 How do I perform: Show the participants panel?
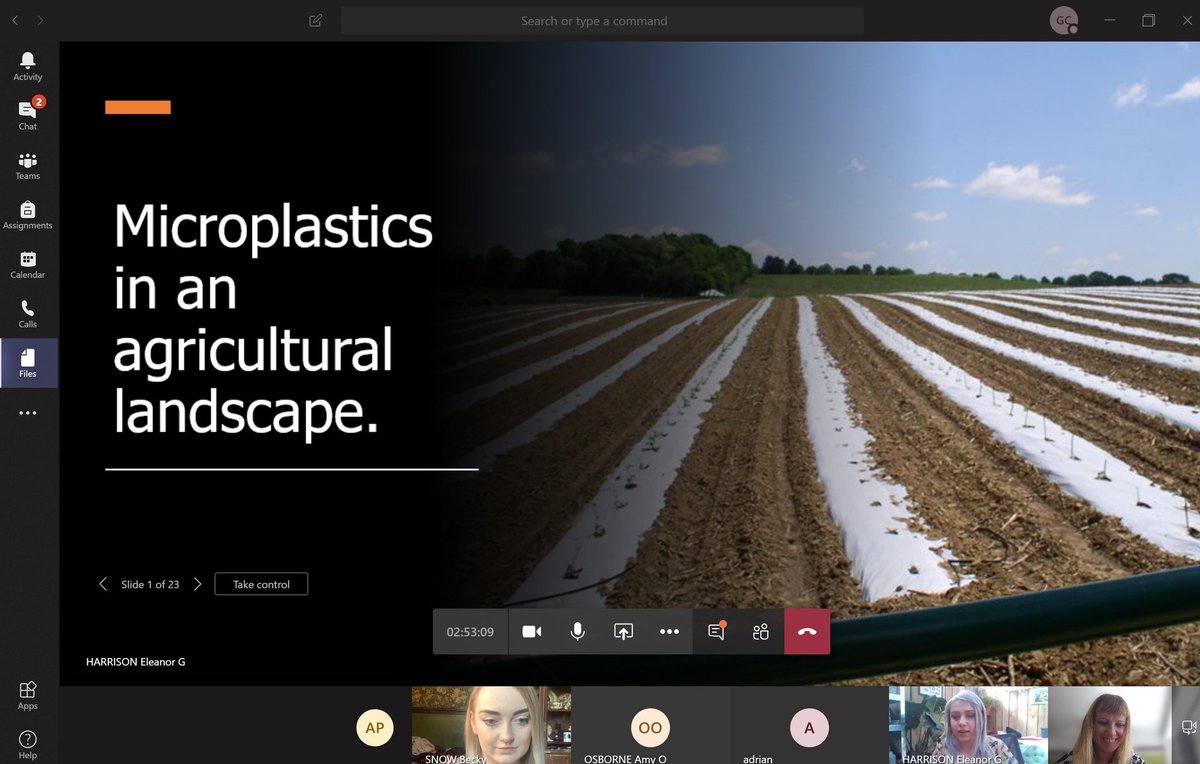(761, 632)
